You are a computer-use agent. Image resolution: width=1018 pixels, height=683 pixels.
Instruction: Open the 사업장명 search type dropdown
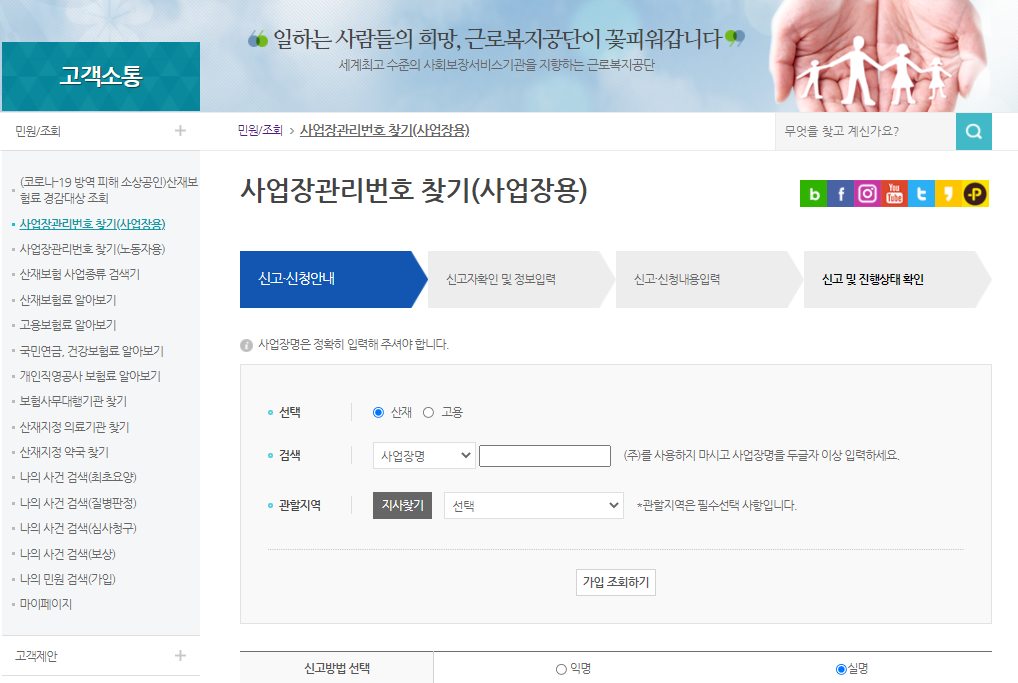coord(421,455)
